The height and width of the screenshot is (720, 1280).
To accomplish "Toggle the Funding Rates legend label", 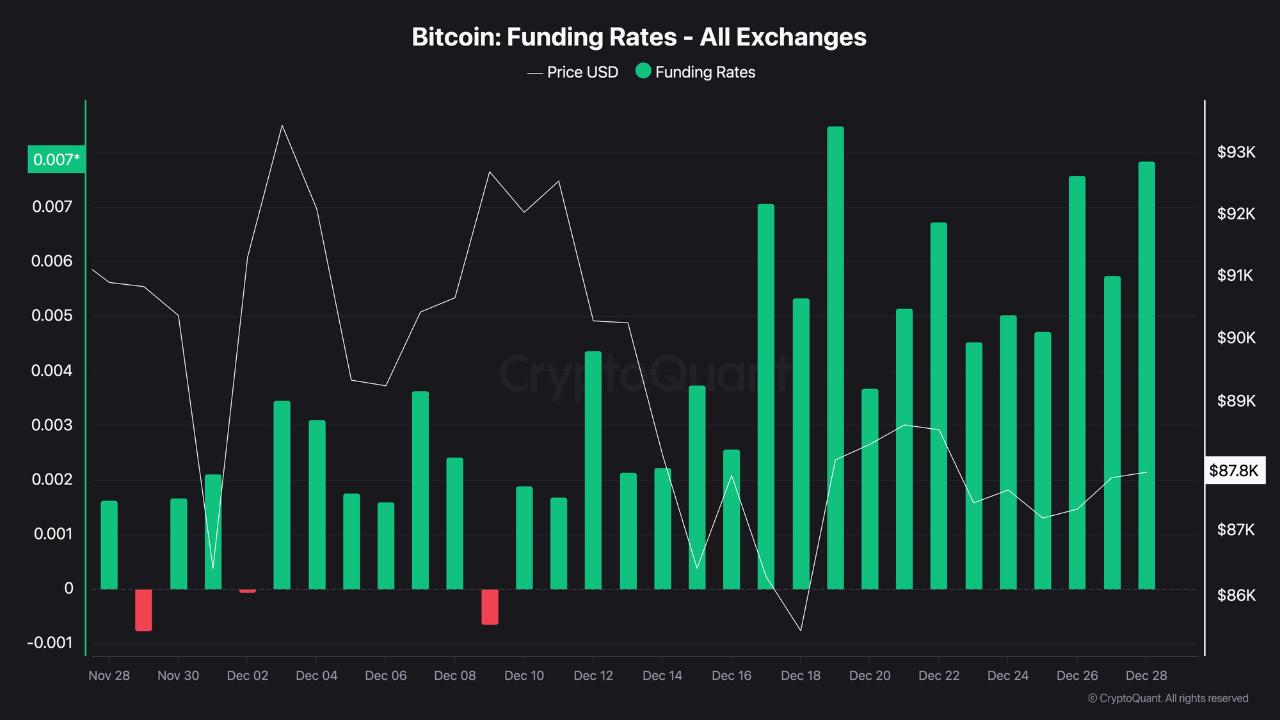I will tap(705, 72).
